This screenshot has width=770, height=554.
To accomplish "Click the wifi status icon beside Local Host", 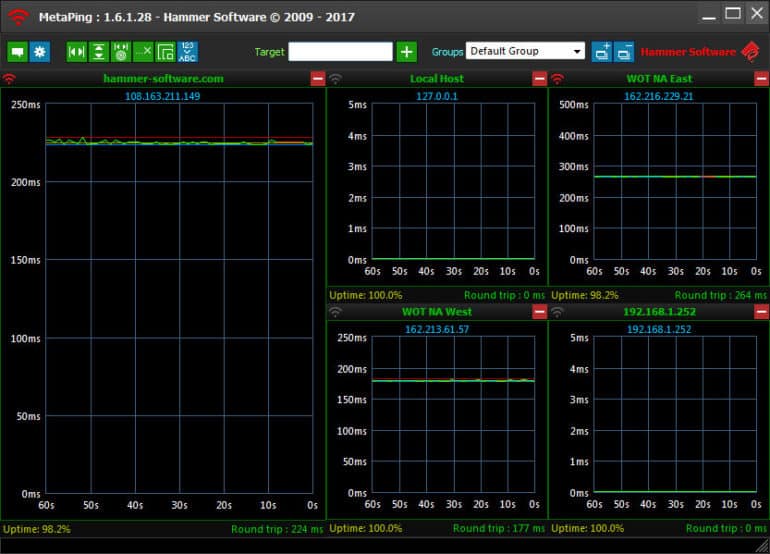I will click(x=335, y=79).
